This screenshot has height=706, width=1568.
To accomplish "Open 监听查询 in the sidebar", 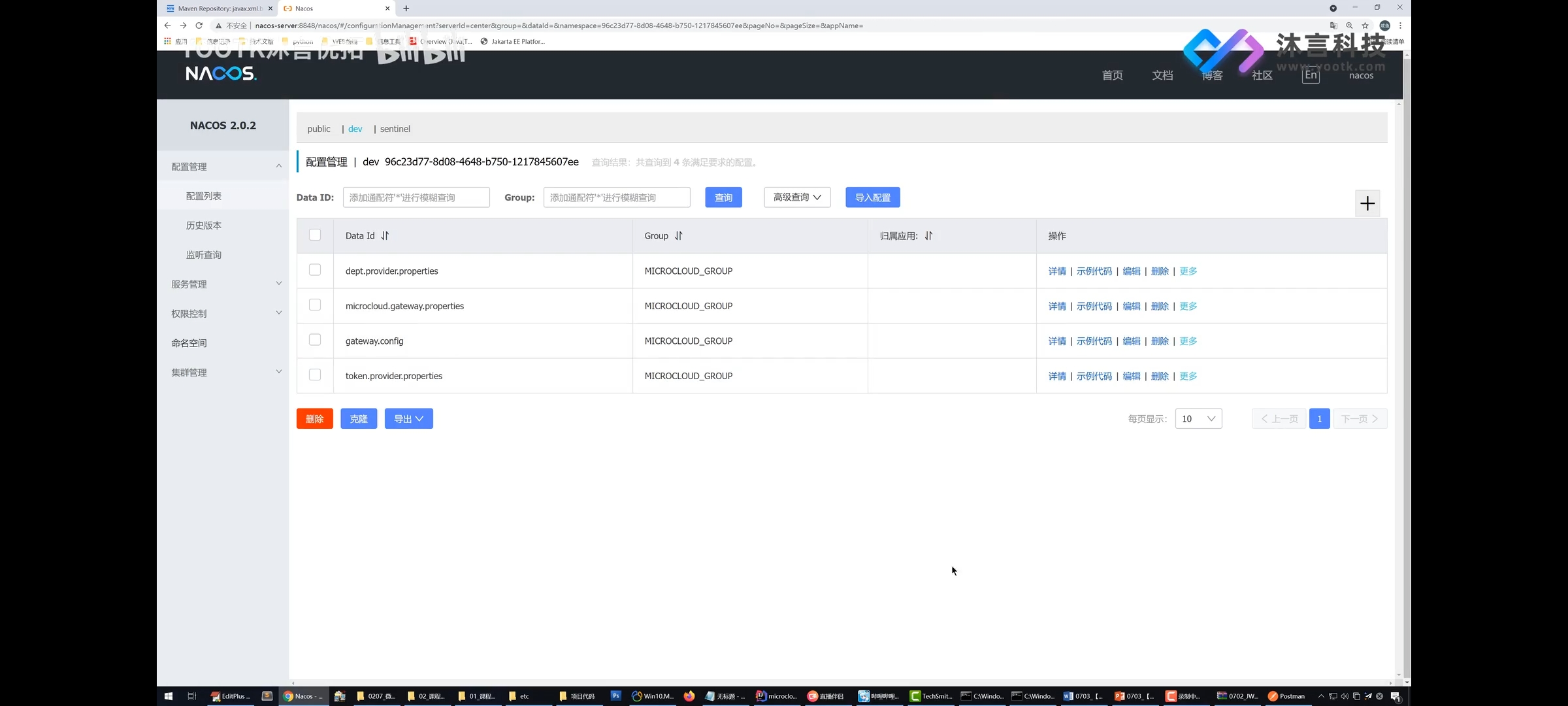I will click(x=204, y=255).
